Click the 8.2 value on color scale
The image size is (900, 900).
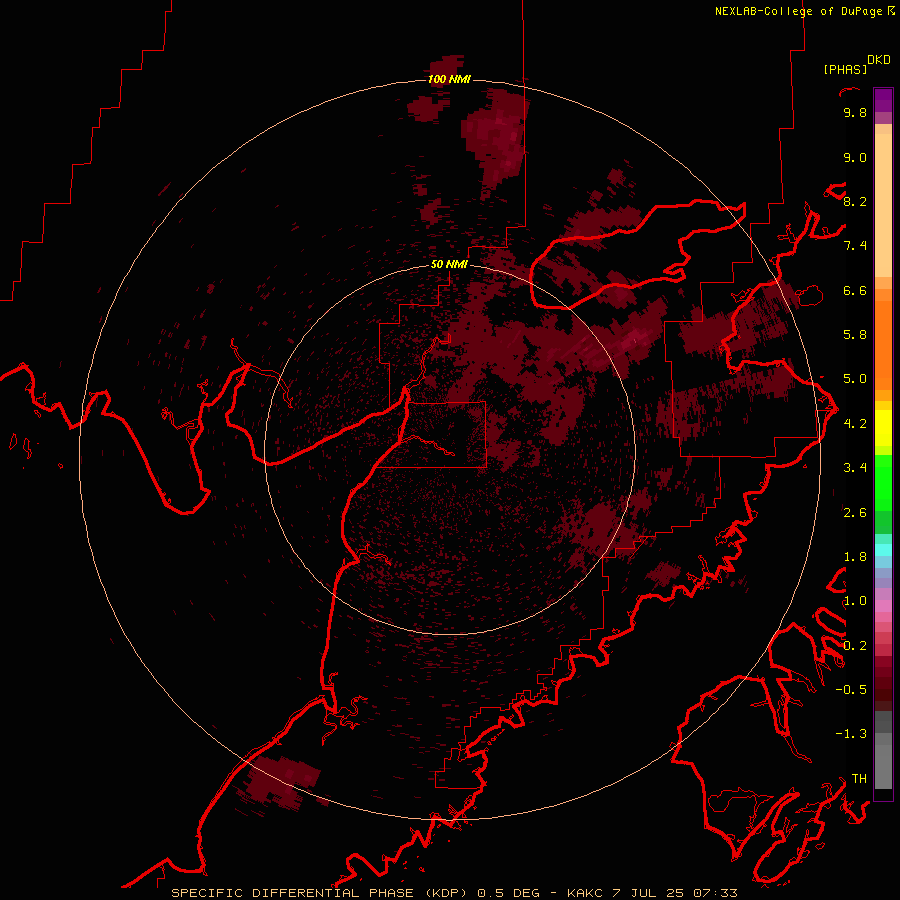point(855,201)
